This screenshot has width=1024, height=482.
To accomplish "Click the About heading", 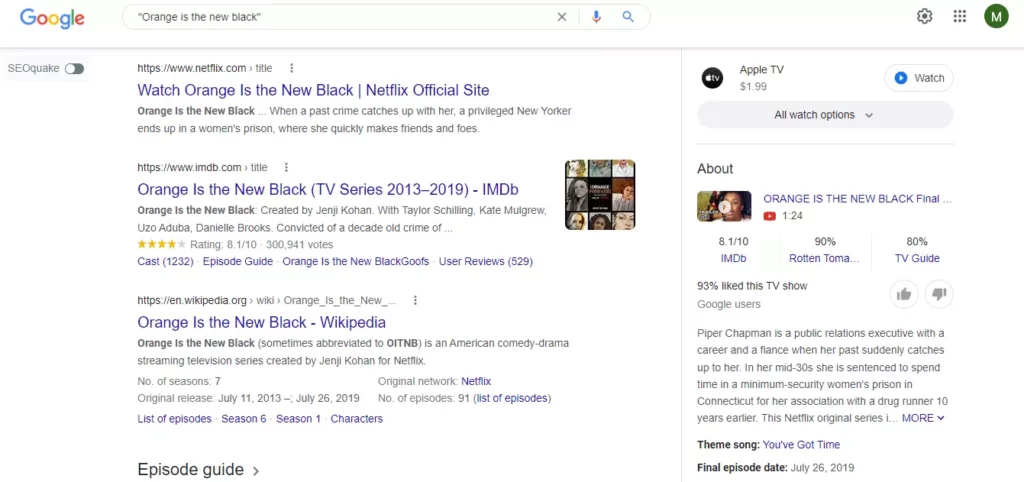I will 715,169.
